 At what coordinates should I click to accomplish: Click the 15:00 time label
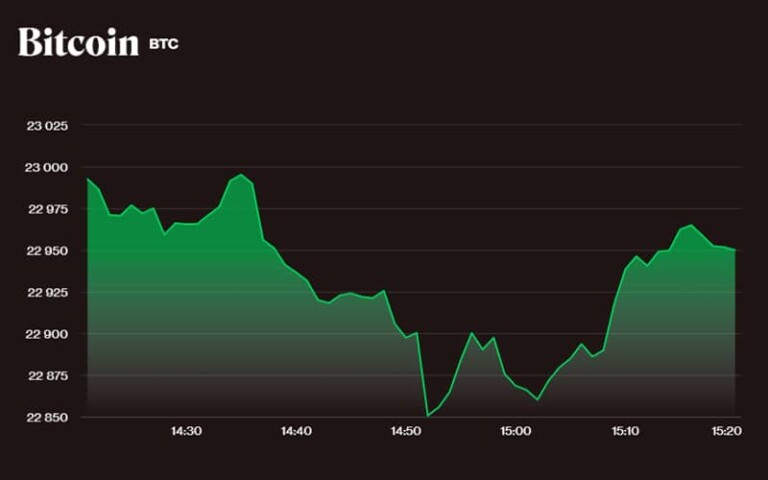[515, 431]
